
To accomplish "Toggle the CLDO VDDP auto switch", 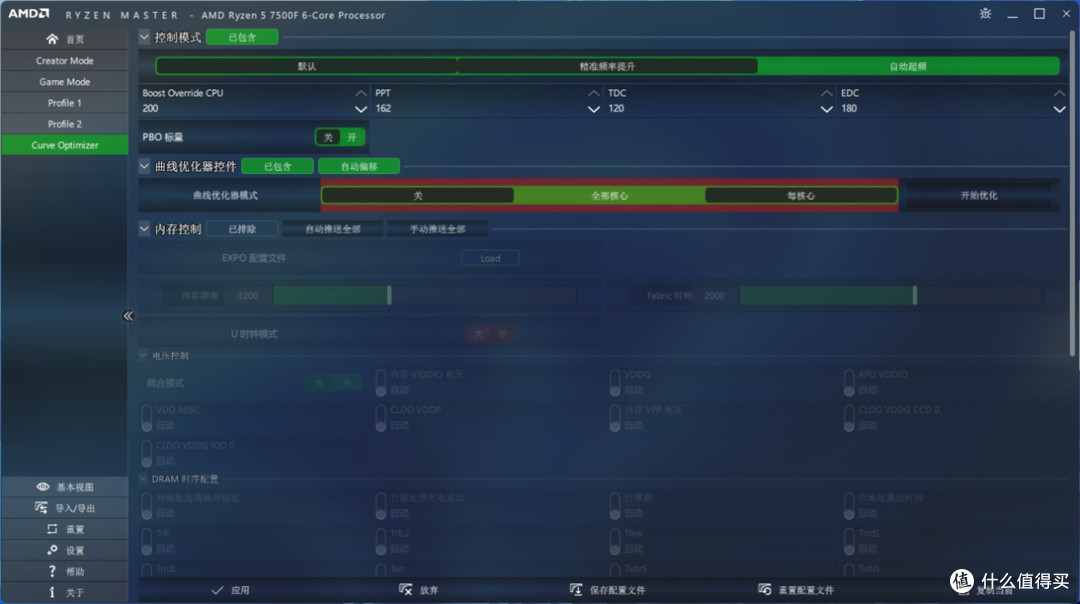I will tap(381, 418).
